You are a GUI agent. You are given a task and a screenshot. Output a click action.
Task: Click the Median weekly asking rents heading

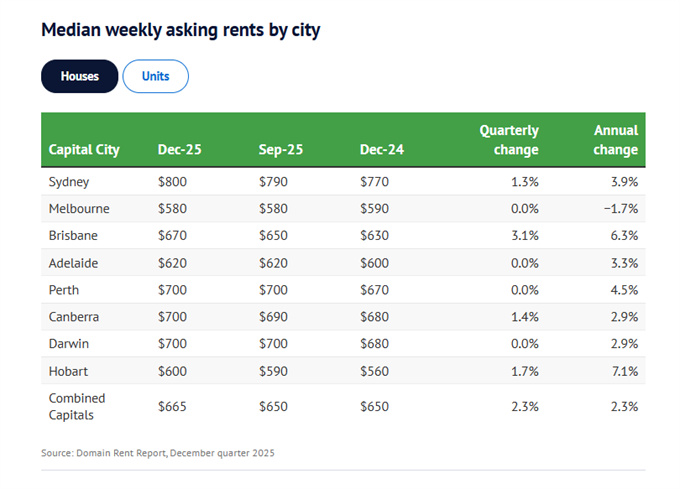tap(180, 29)
